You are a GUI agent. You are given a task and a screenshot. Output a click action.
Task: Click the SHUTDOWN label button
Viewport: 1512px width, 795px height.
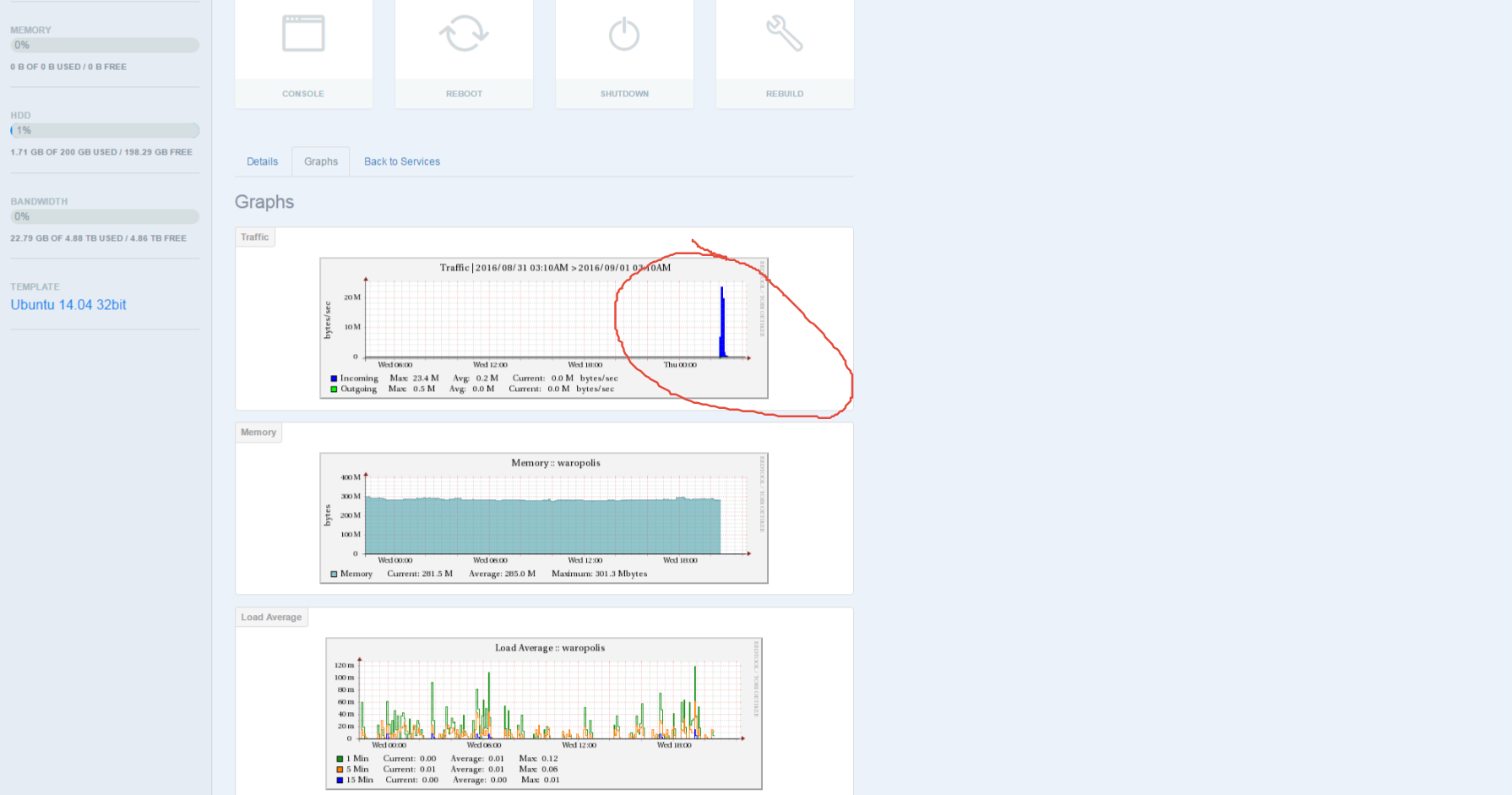coord(624,94)
